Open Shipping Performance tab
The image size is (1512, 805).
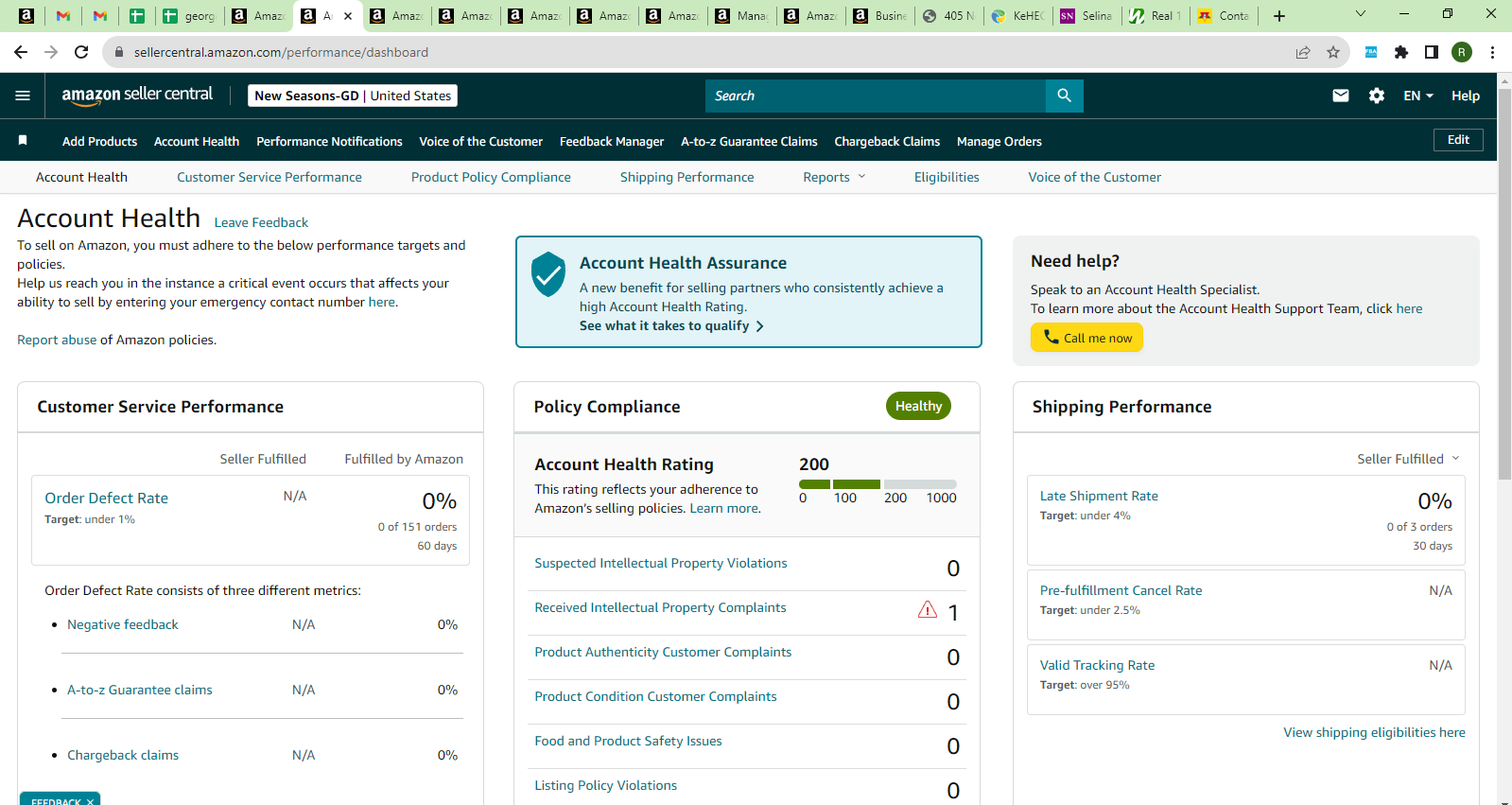pos(687,177)
